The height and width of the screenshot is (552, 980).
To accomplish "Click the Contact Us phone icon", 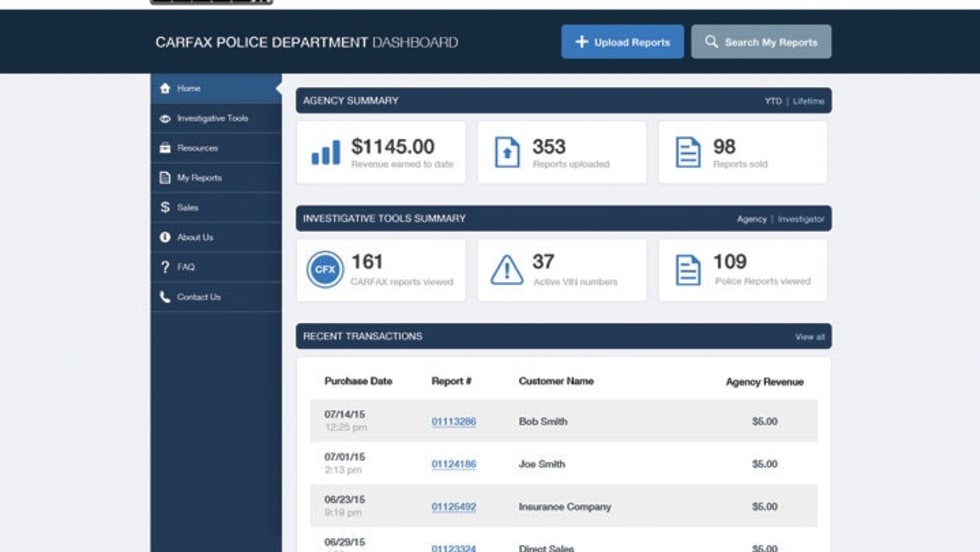I will tap(165, 297).
